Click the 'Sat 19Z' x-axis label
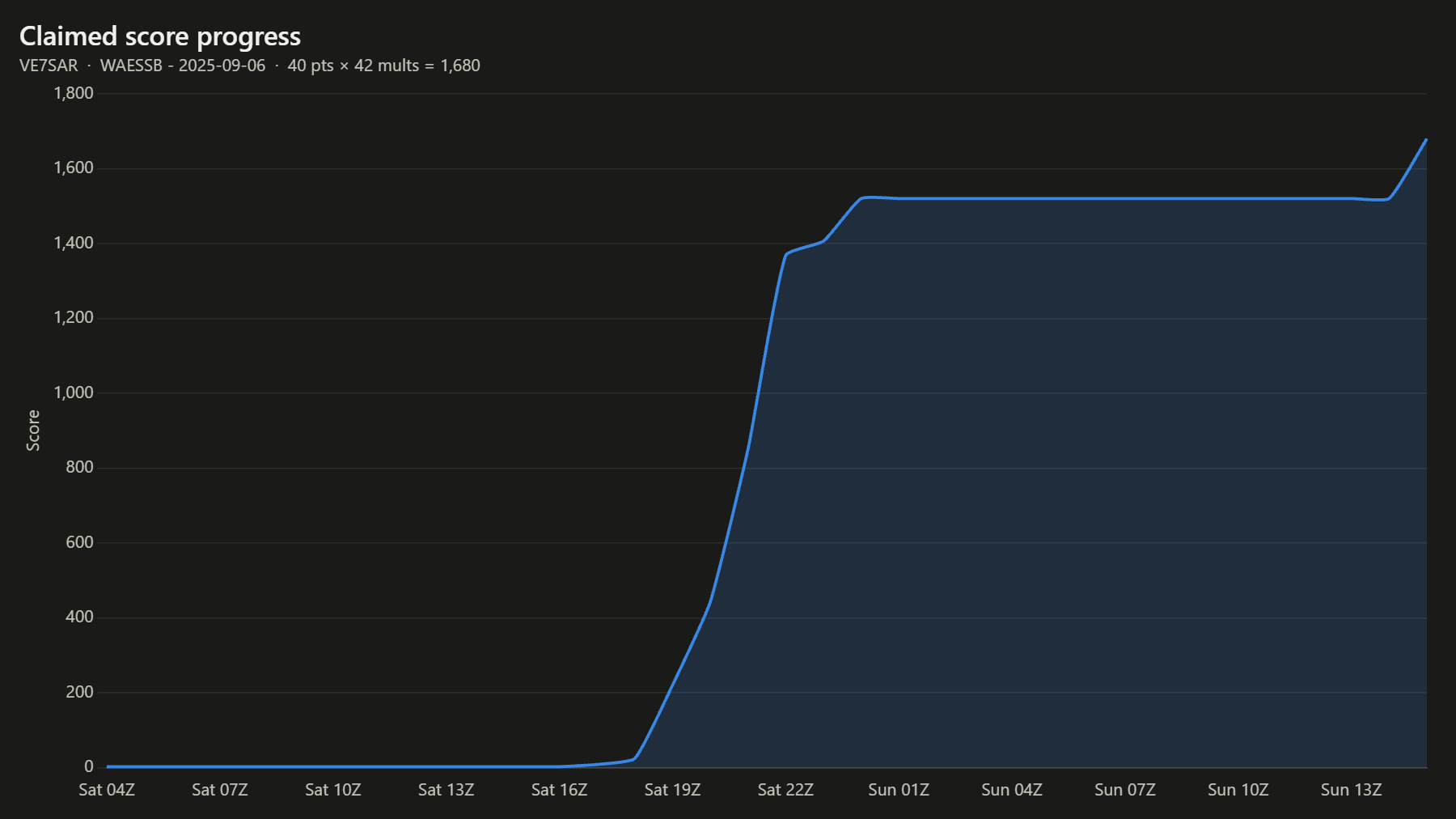This screenshot has width=1456, height=819. tap(673, 790)
